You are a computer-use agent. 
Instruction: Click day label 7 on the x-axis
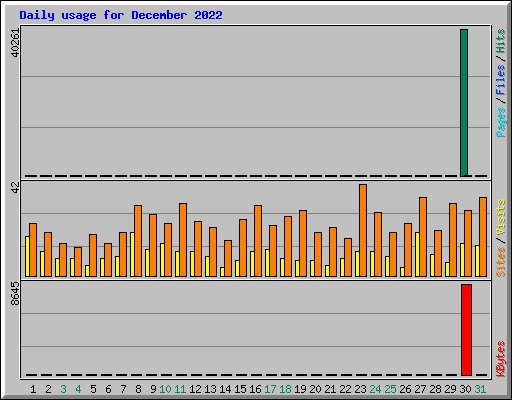pos(123,389)
